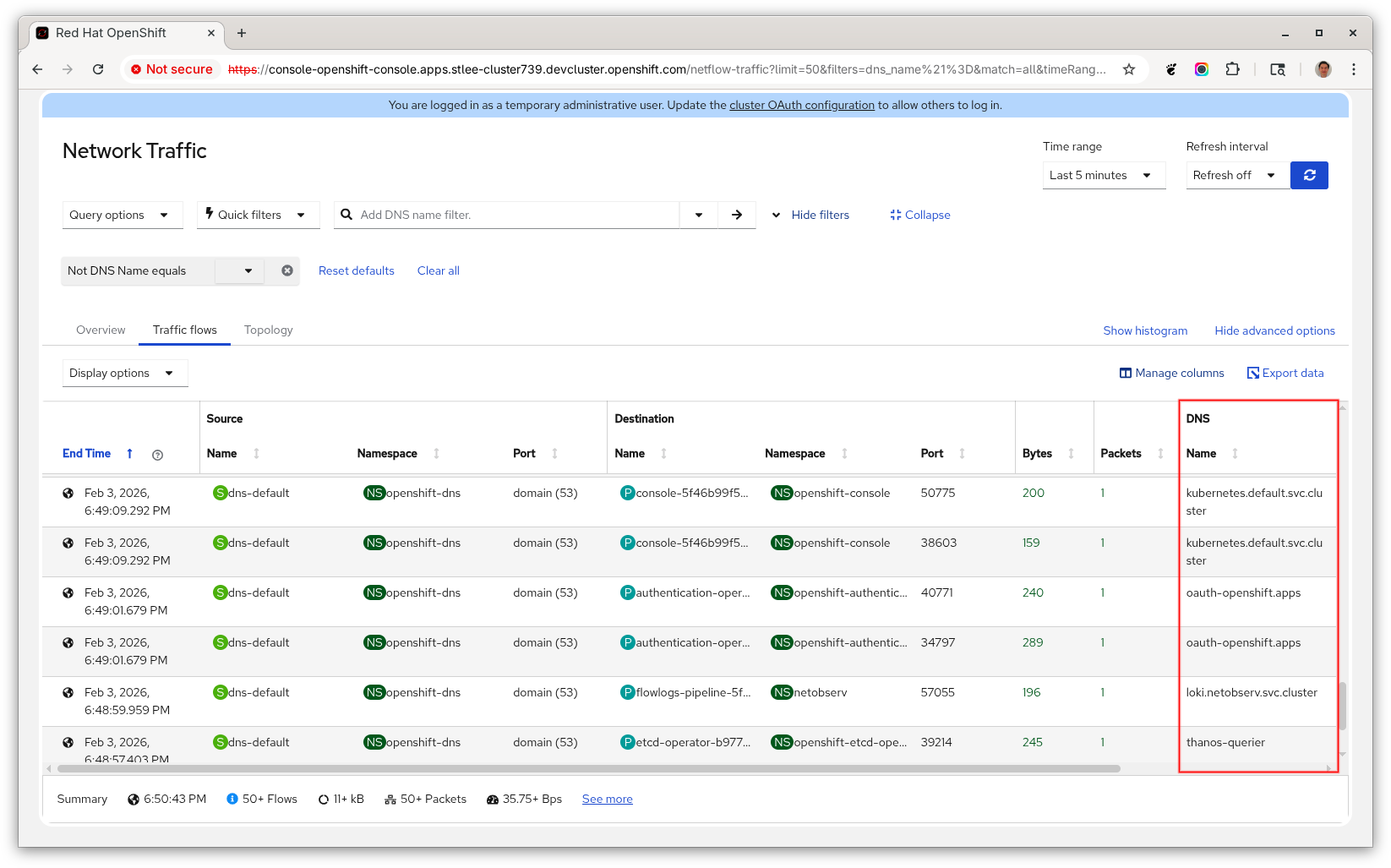
Task: Sort table by Bytes column icon
Action: 1071,454
